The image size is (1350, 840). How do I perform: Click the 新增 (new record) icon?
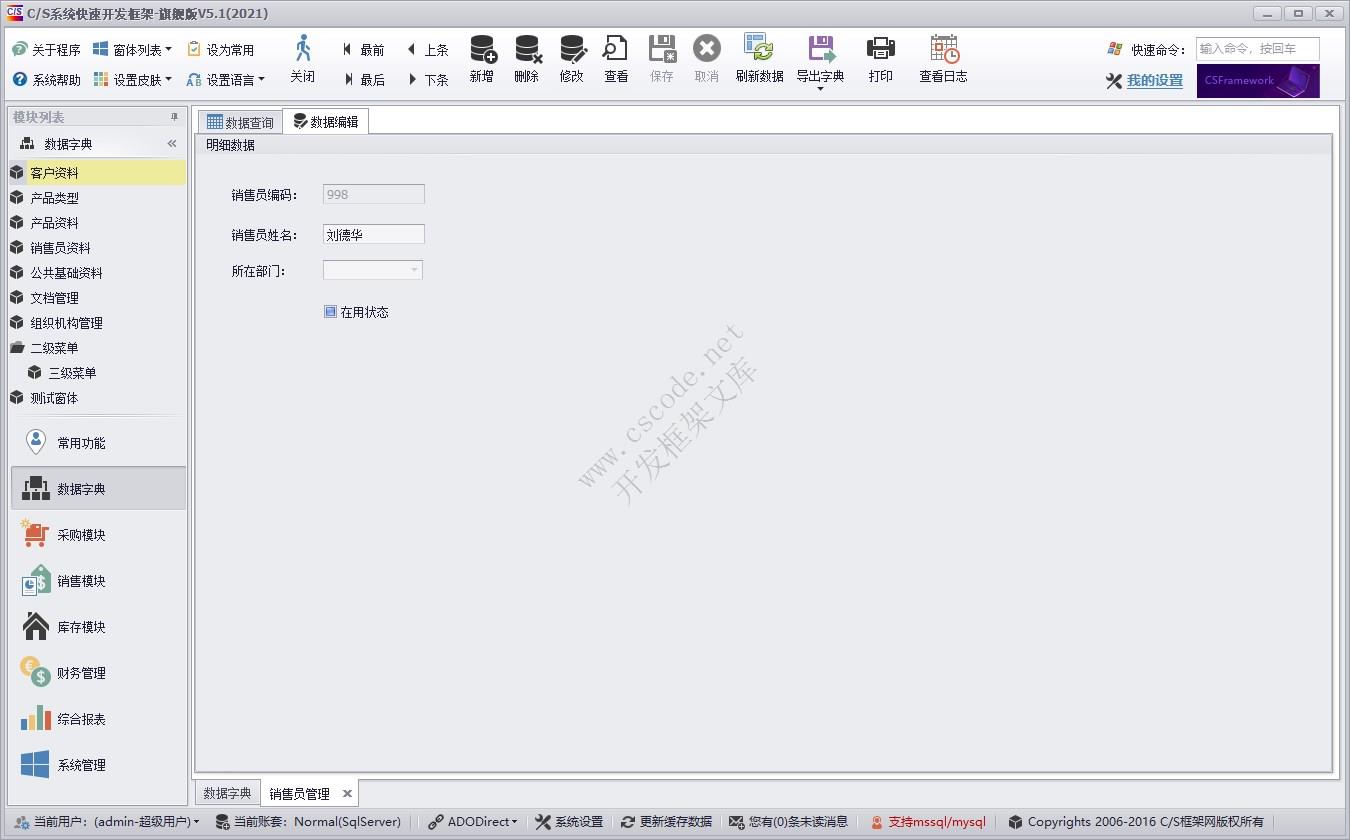(481, 58)
